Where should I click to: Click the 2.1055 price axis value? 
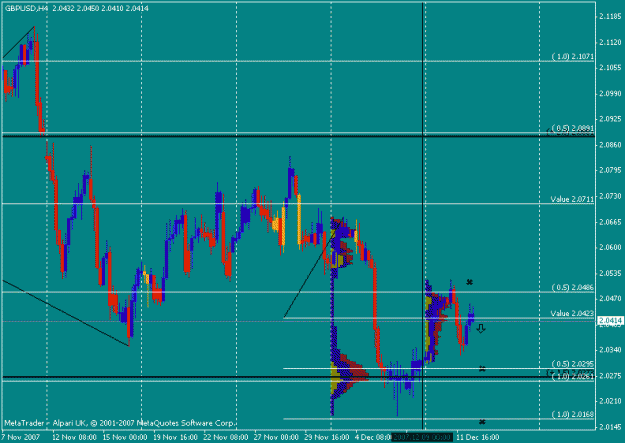610,68
